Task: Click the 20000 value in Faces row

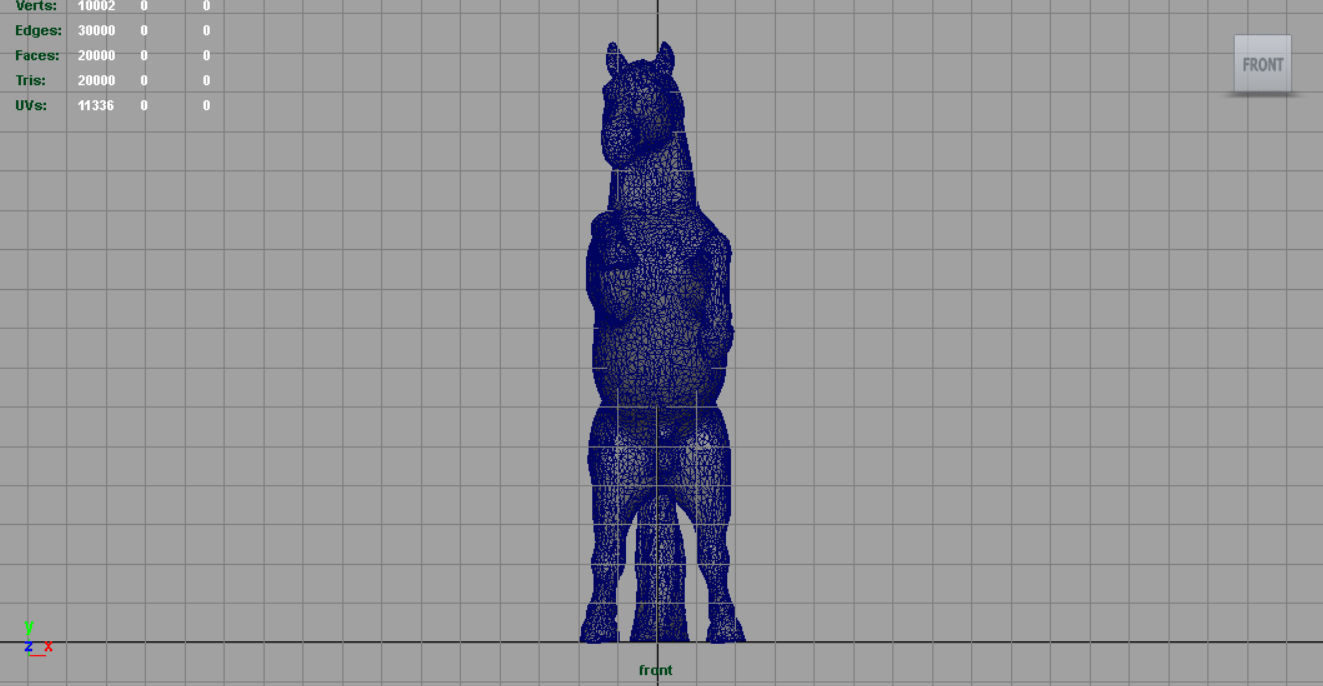Action: (96, 56)
